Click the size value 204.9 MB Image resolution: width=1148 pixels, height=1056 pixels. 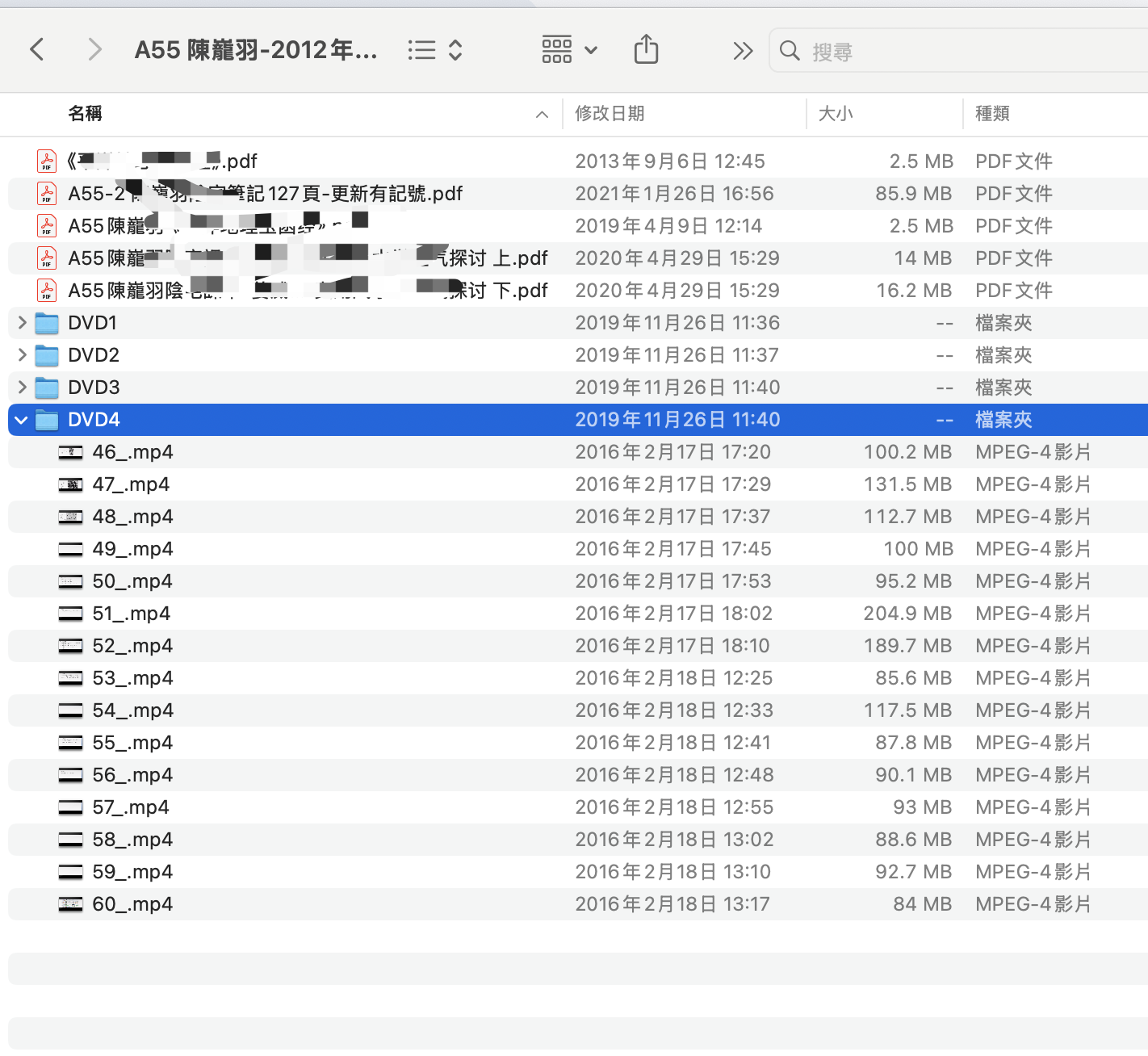click(x=908, y=614)
